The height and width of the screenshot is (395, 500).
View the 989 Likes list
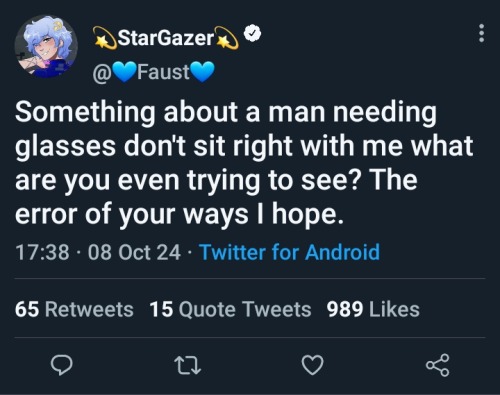click(373, 309)
